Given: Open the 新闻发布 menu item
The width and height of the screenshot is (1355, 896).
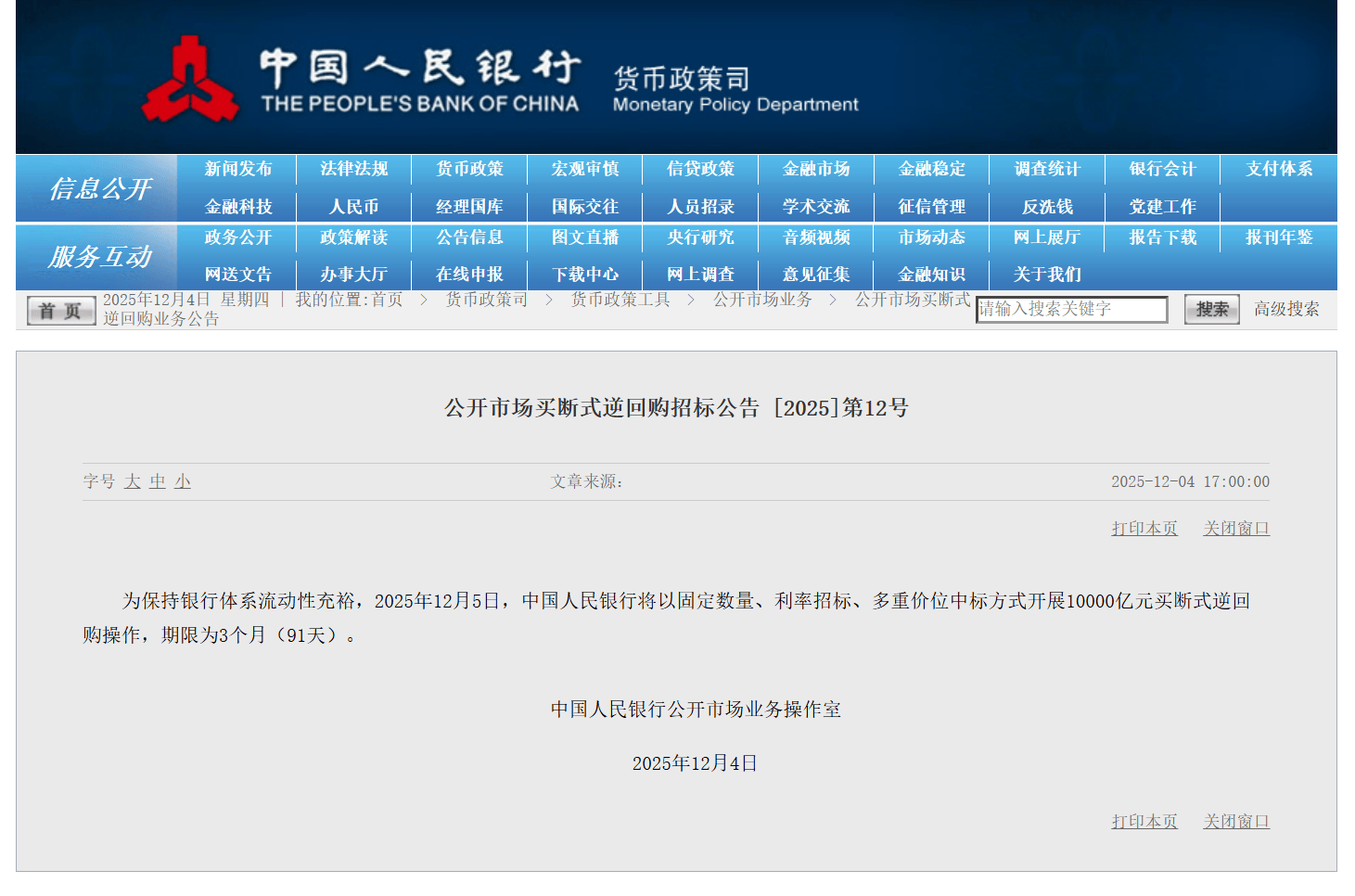Looking at the screenshot, I should (x=238, y=169).
